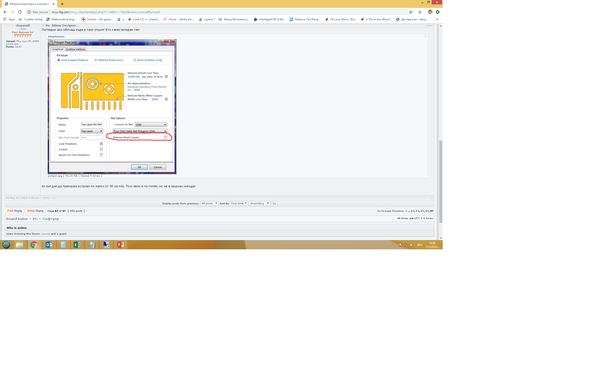
Task: Open the Board index breadcrumb link
Action: (16, 219)
